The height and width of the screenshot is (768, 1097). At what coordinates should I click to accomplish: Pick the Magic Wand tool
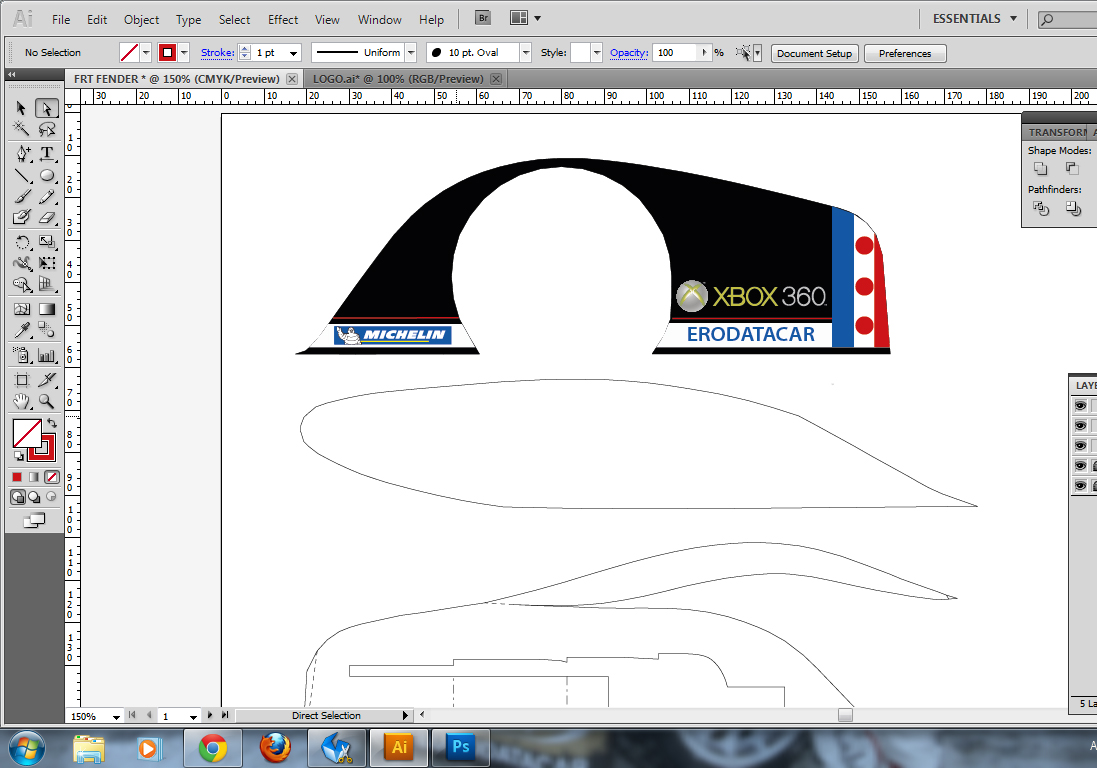coord(22,129)
